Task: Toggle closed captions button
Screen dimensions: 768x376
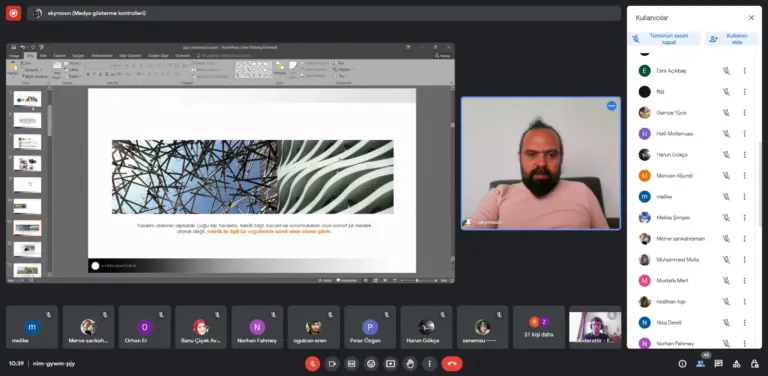Action: coord(351,364)
